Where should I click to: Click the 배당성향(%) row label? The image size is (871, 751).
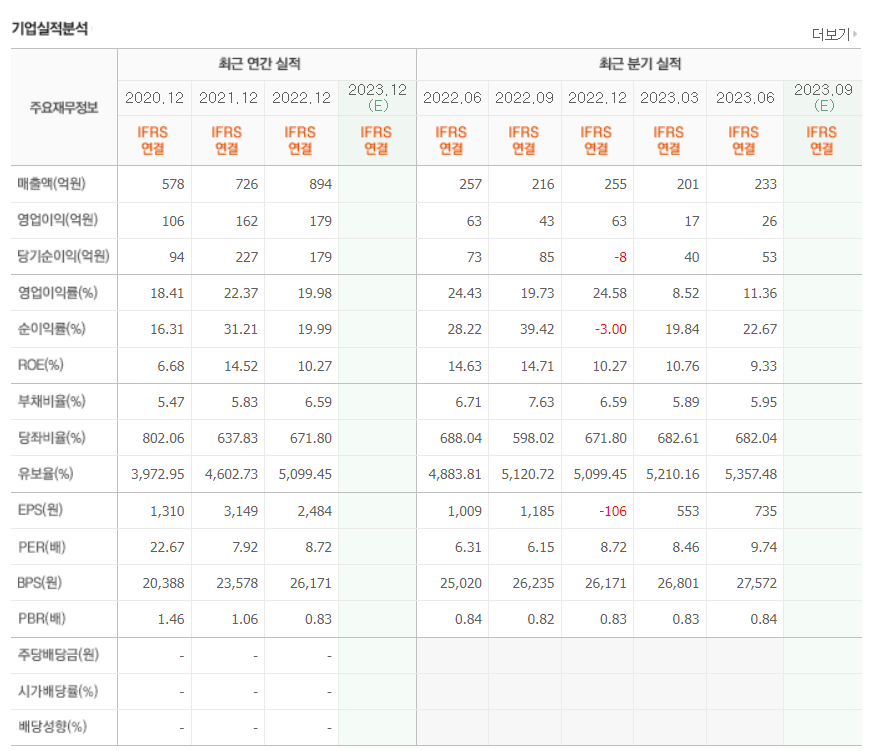point(52,727)
